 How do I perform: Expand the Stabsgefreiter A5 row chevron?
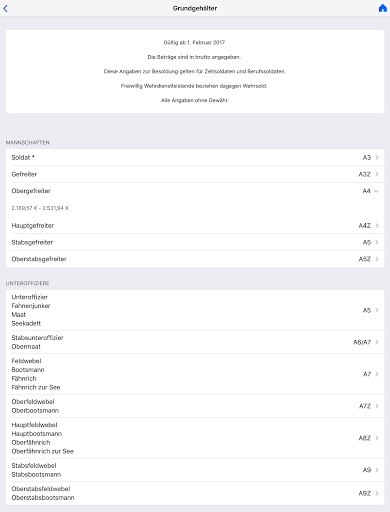377,242
